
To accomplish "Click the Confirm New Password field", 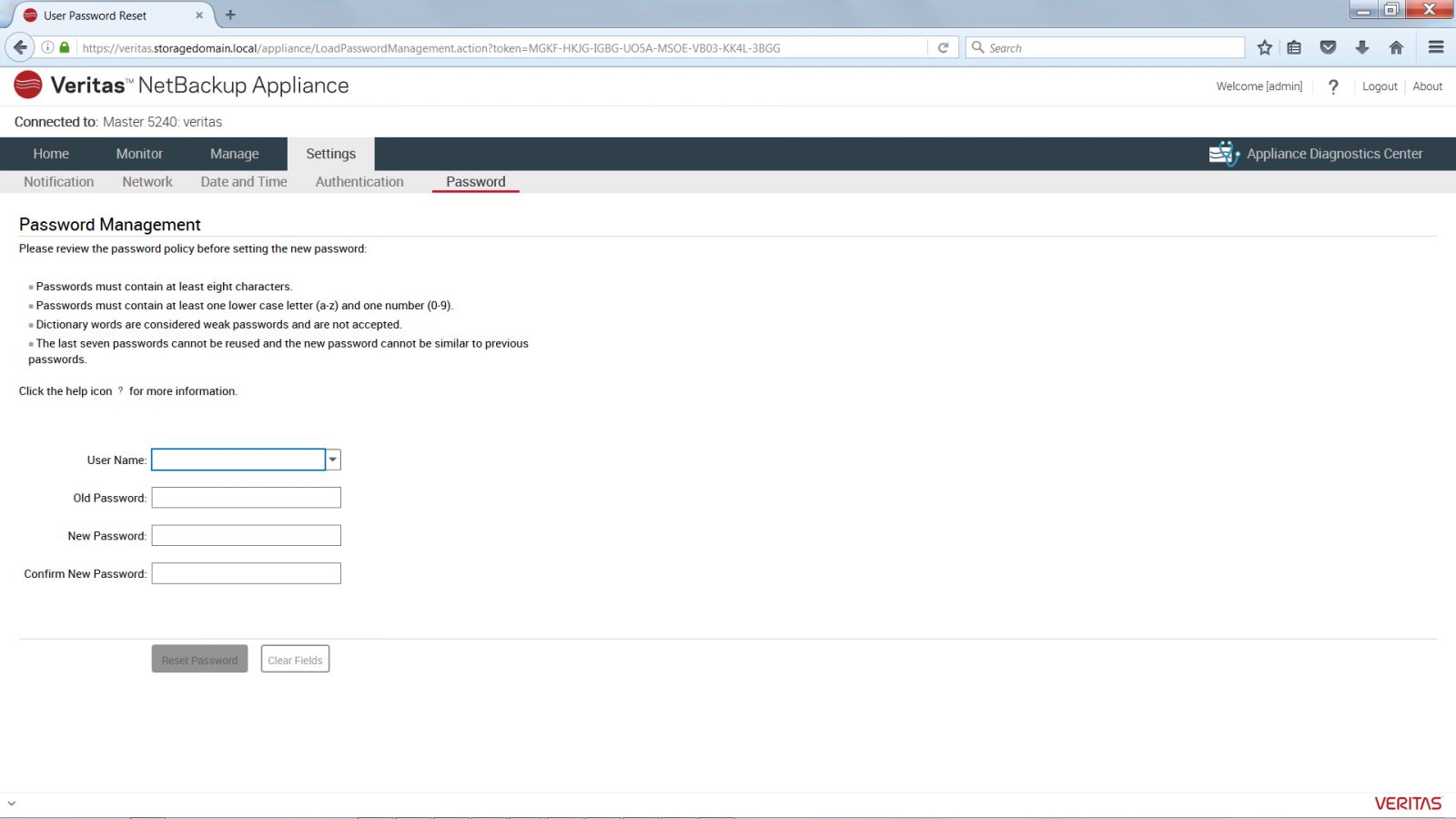I will tap(247, 573).
